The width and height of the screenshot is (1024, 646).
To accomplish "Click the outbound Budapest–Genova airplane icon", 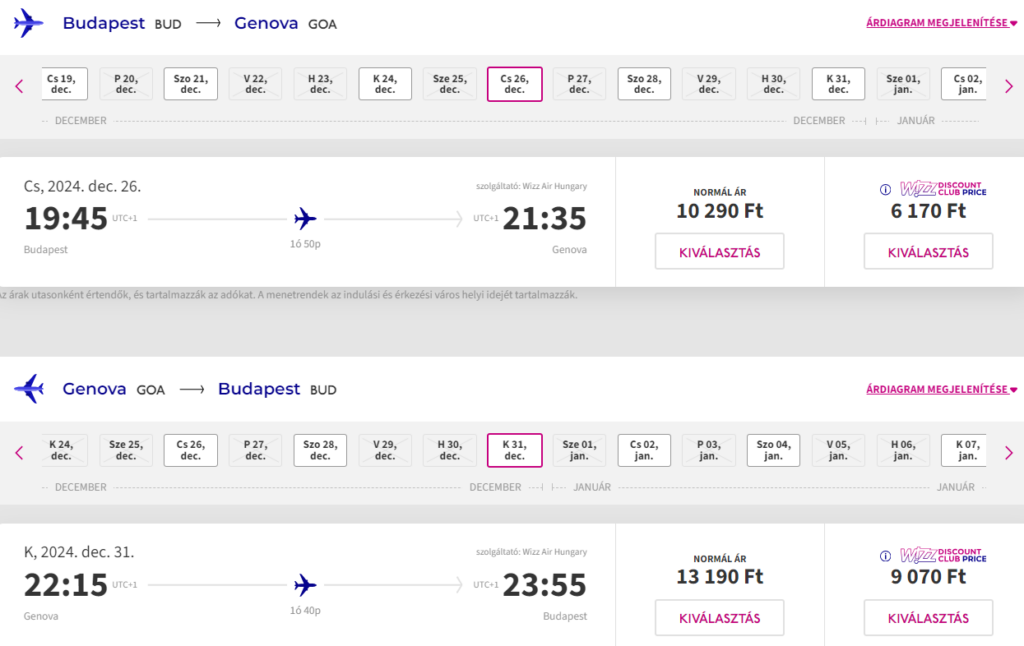I will click(28, 24).
